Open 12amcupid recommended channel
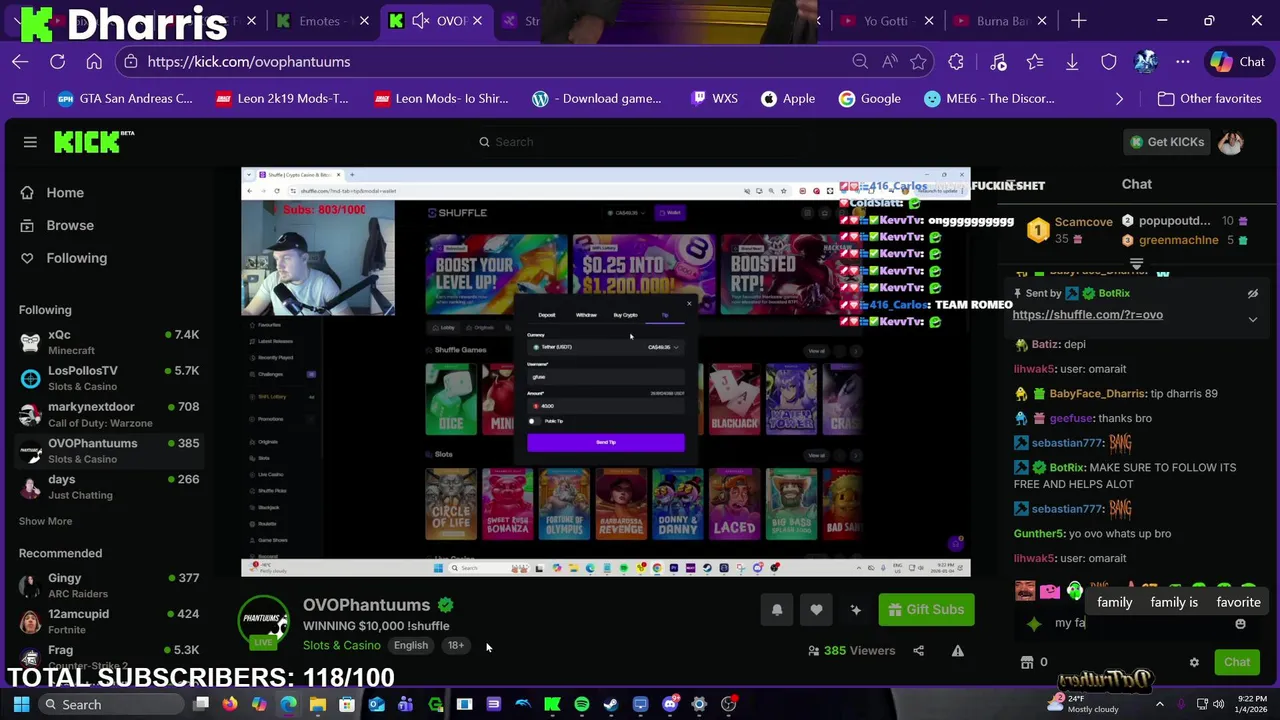1280x720 pixels. 109,622
